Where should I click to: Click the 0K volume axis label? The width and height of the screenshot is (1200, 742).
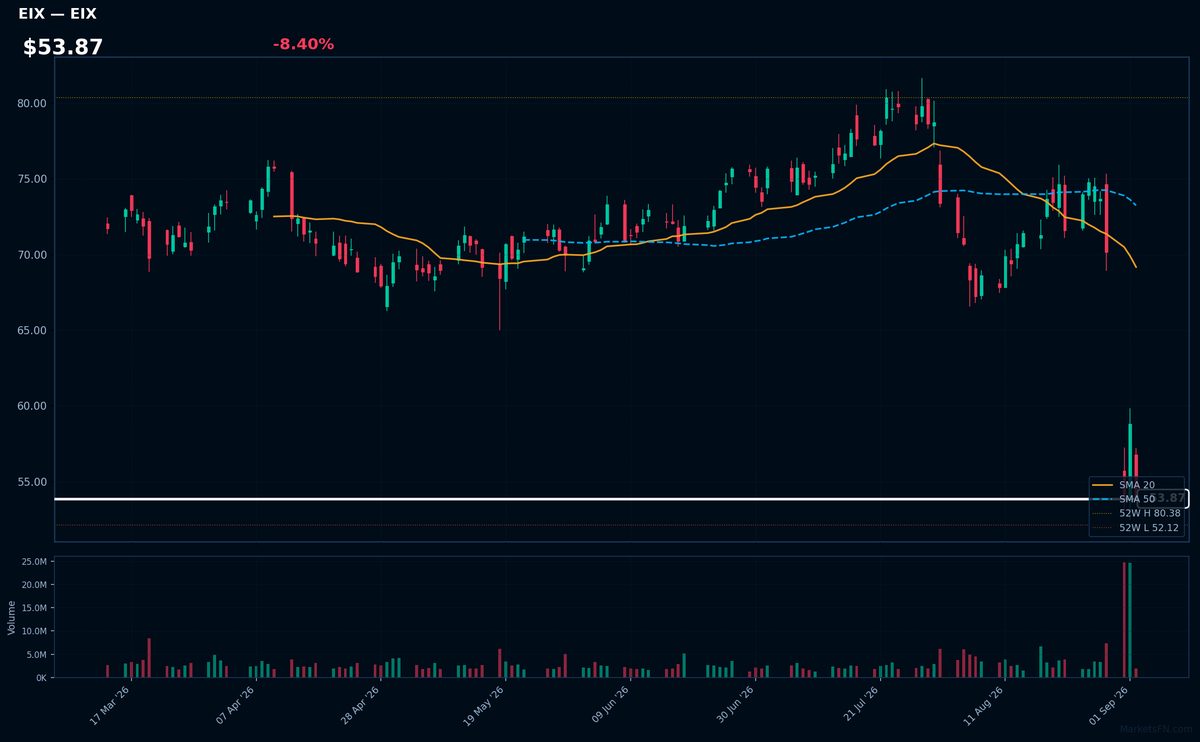[41, 677]
